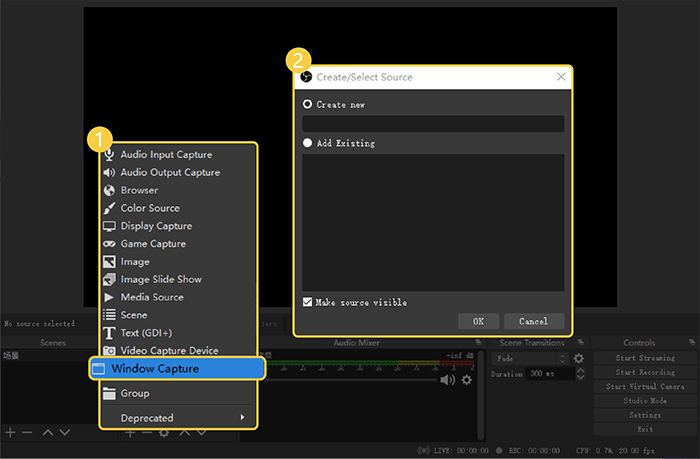The width and height of the screenshot is (700, 459).
Task: Select Video Capture Device menu entry
Action: point(169,351)
